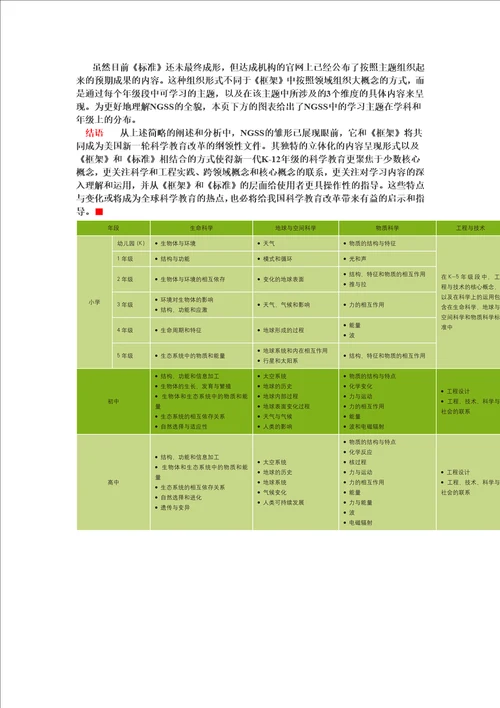Click '结构、功能和应激' in grade 3 row

184,310
